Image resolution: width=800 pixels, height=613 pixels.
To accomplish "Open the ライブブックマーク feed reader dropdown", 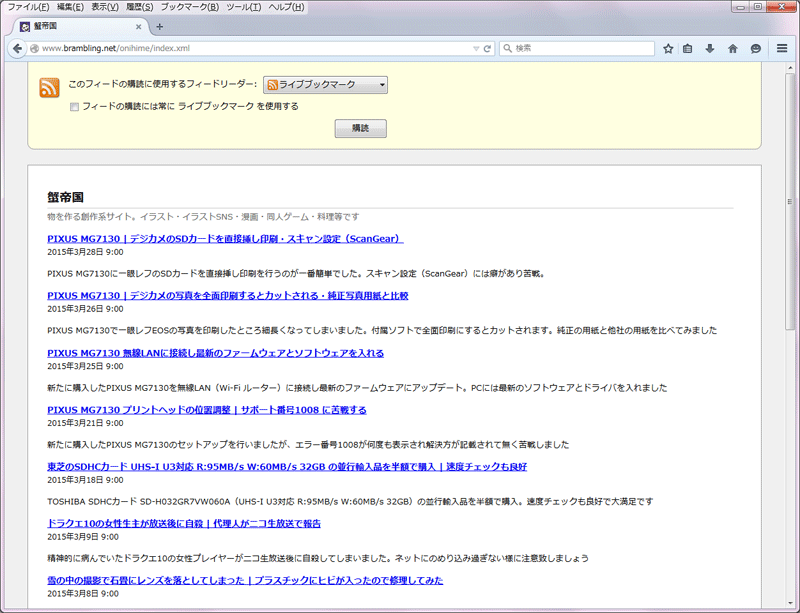I will point(325,85).
